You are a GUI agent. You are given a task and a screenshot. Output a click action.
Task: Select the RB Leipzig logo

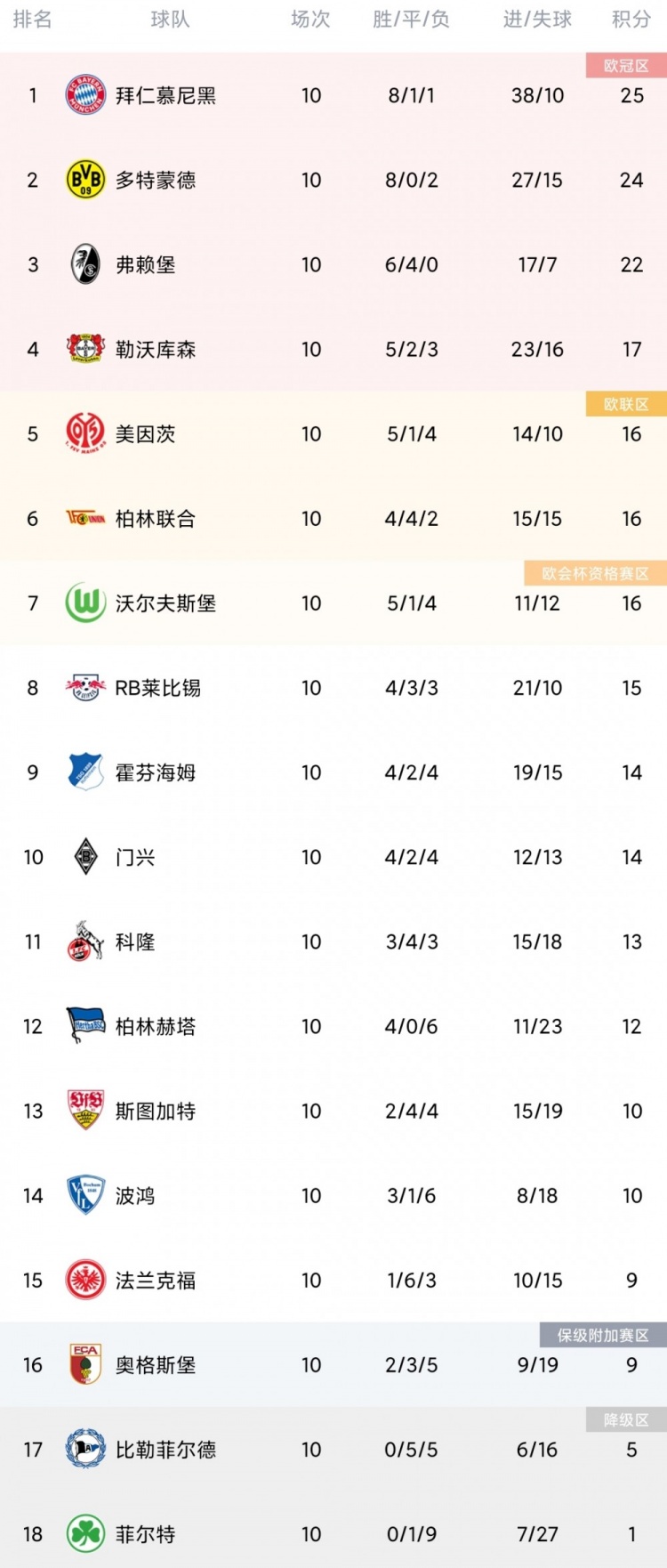coord(85,688)
